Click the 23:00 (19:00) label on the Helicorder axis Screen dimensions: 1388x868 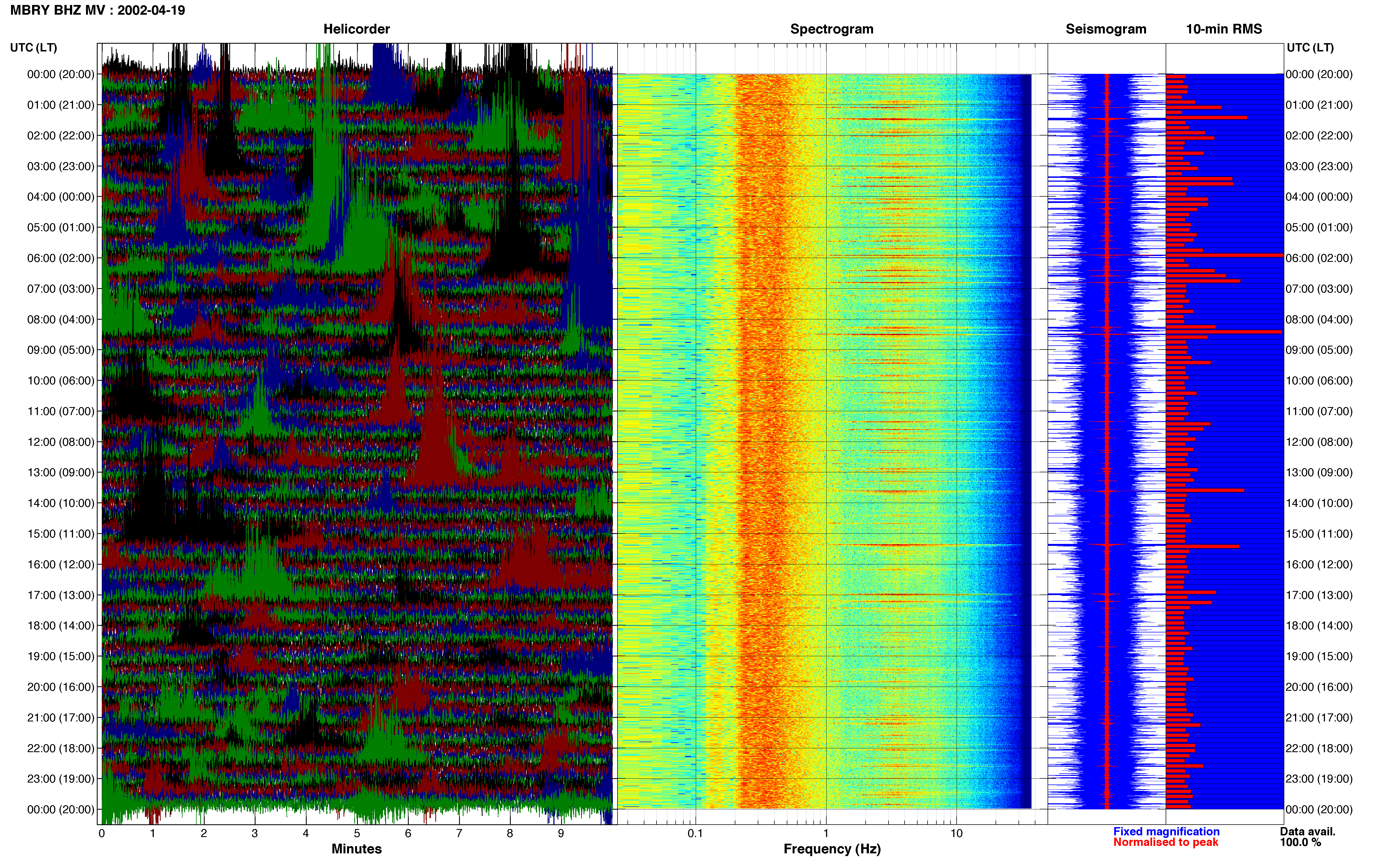click(x=61, y=779)
